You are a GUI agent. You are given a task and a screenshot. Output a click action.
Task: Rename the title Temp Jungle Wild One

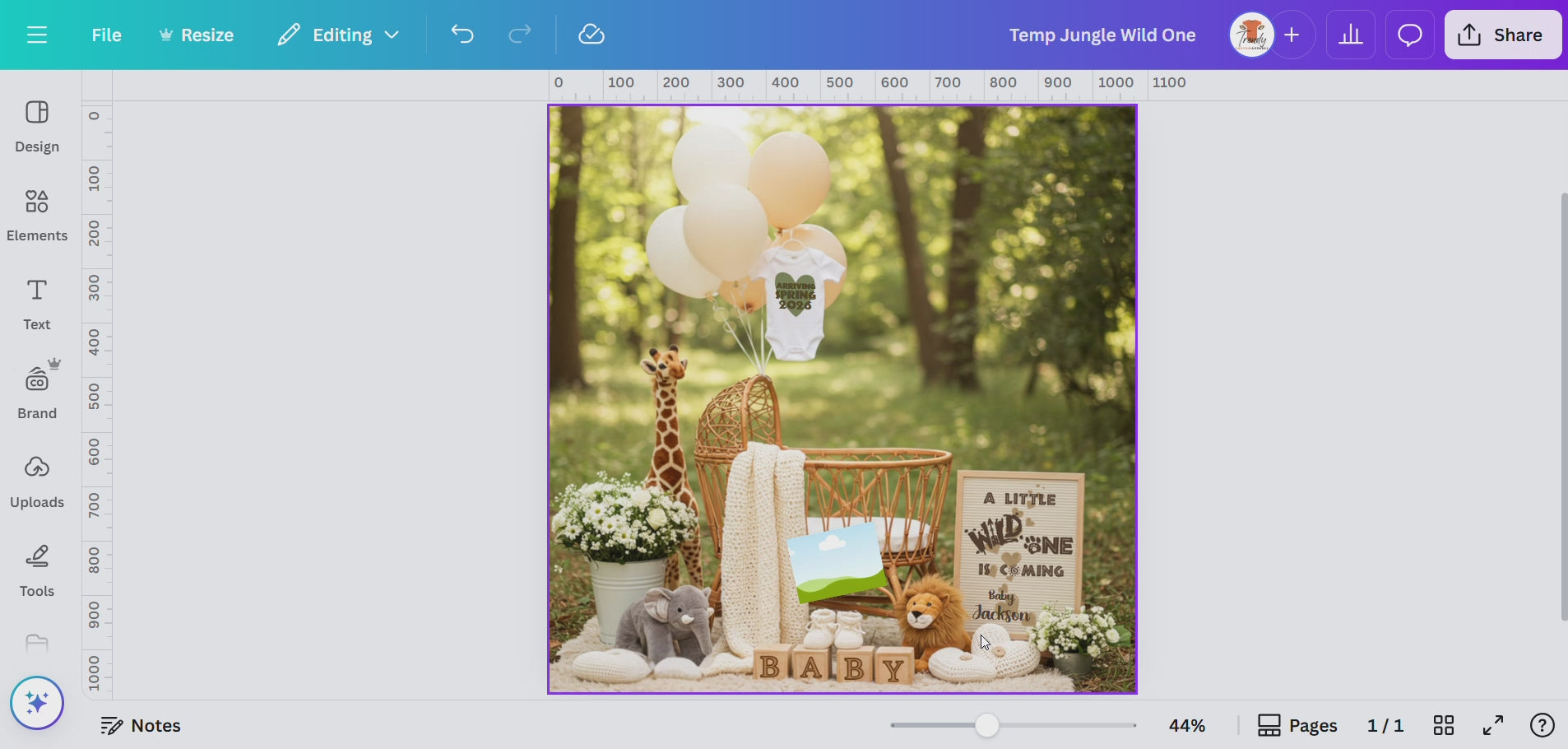point(1102,35)
